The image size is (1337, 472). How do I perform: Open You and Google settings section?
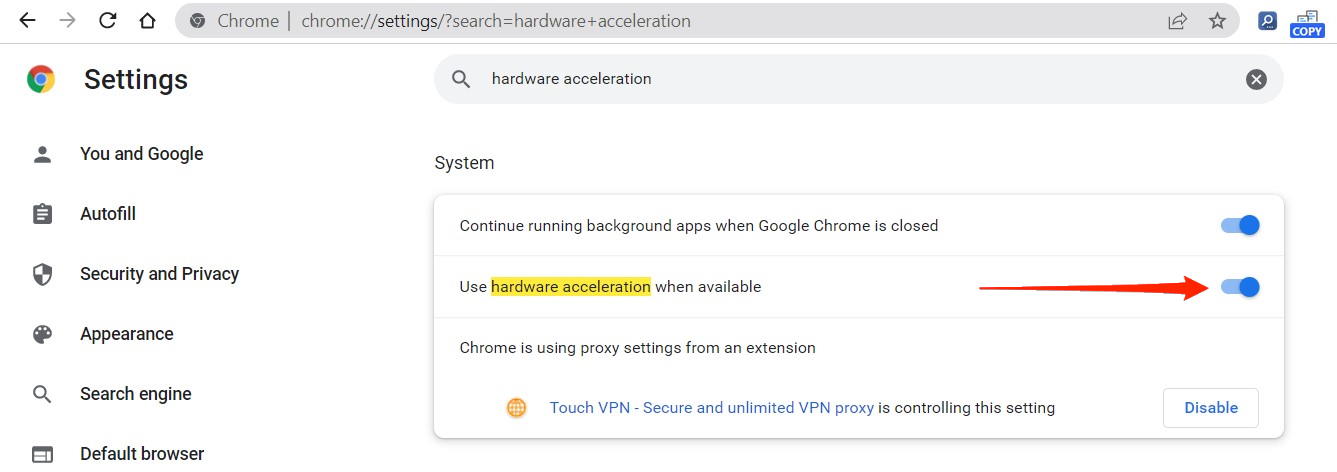[141, 154]
